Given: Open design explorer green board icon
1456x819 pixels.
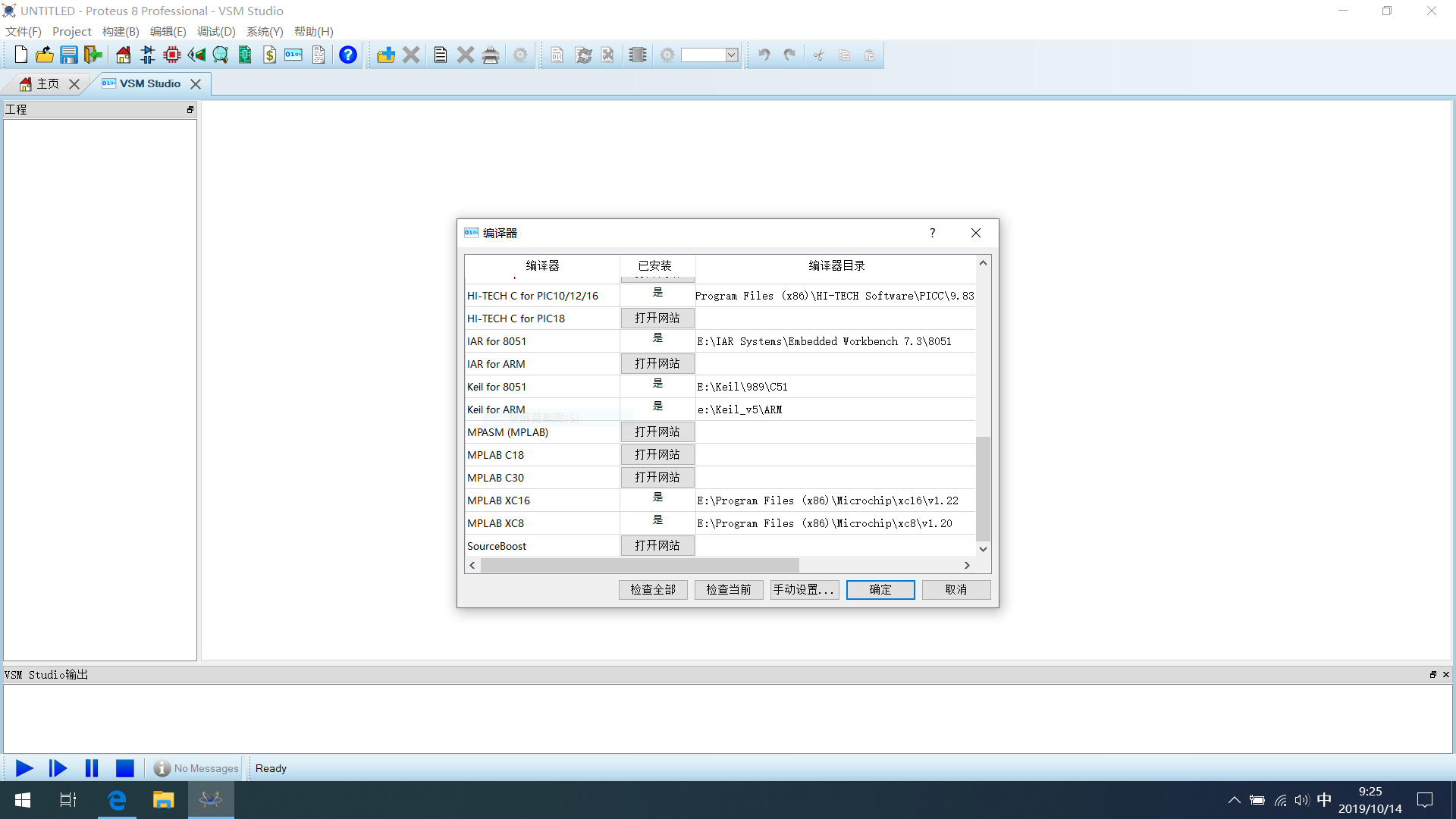Looking at the screenshot, I should [245, 55].
